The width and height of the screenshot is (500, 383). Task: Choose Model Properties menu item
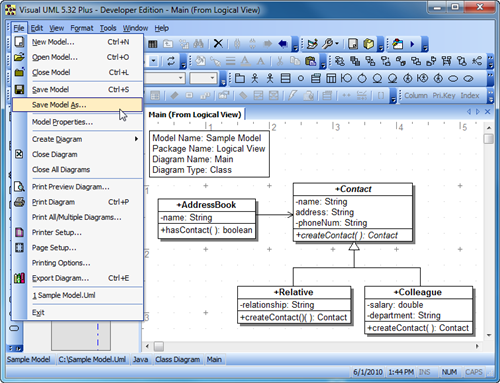coord(77,122)
